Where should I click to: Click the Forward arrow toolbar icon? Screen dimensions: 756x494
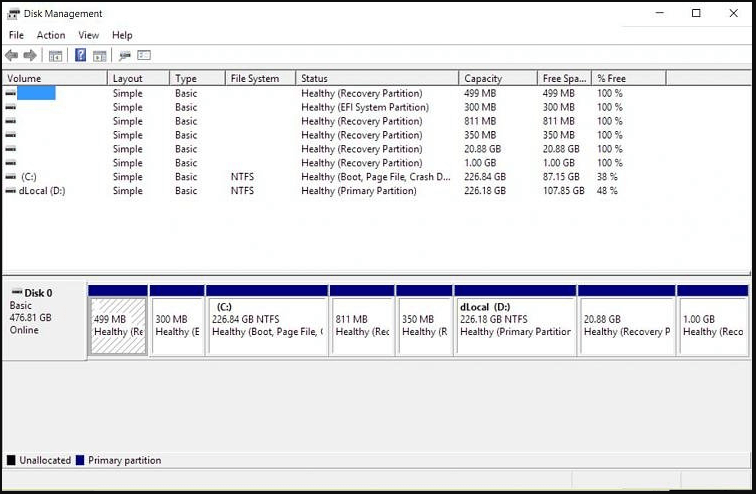(30, 55)
